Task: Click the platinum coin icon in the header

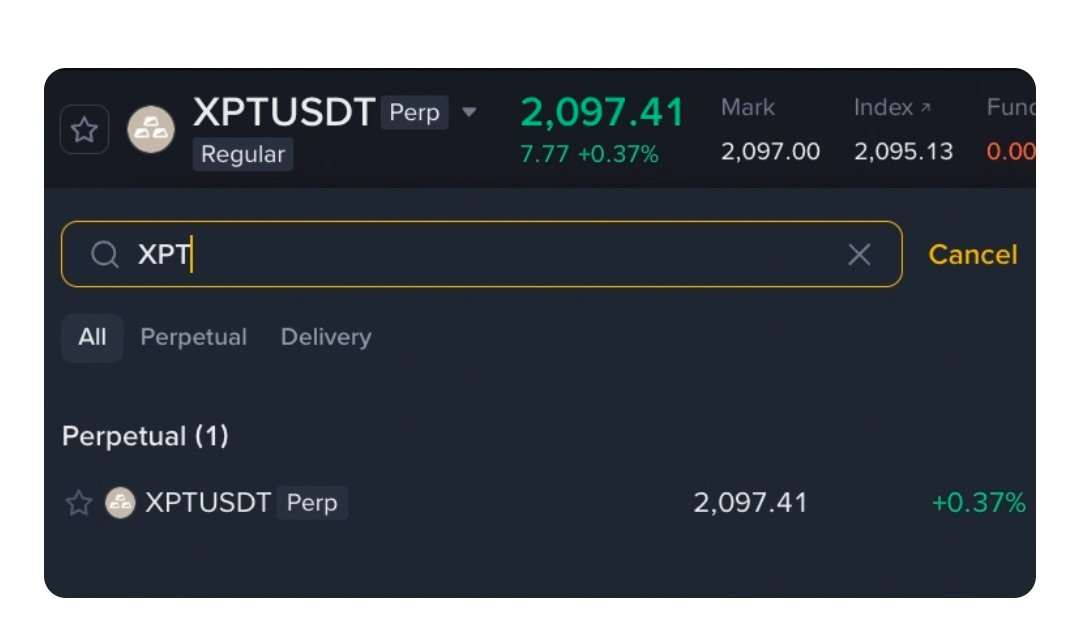Action: click(151, 130)
